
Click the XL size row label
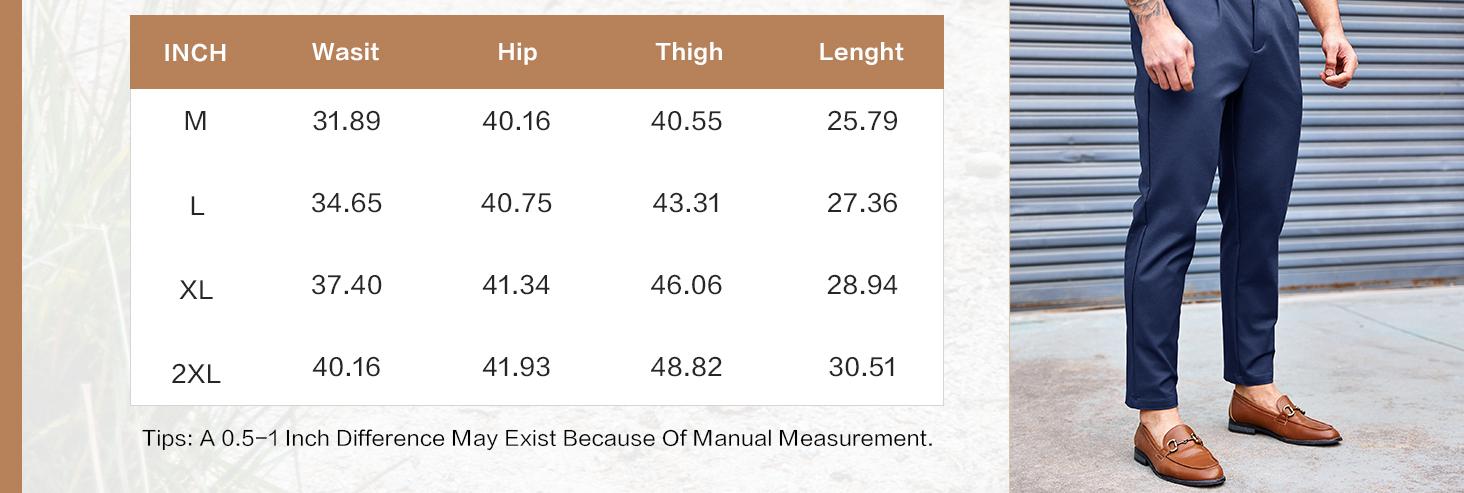click(x=196, y=291)
